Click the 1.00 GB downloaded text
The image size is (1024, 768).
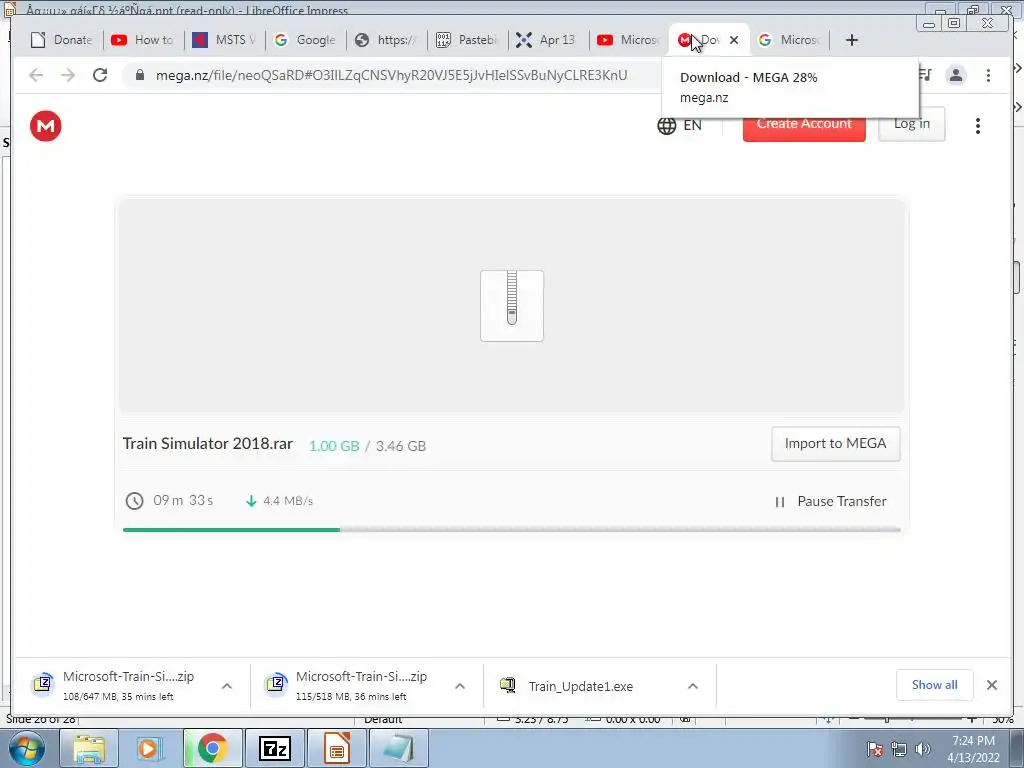point(334,446)
